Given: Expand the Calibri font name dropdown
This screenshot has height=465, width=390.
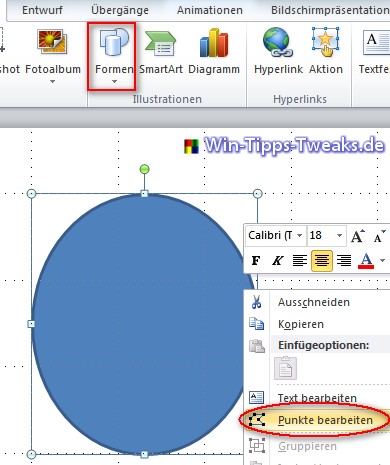Looking at the screenshot, I should coord(299,235).
